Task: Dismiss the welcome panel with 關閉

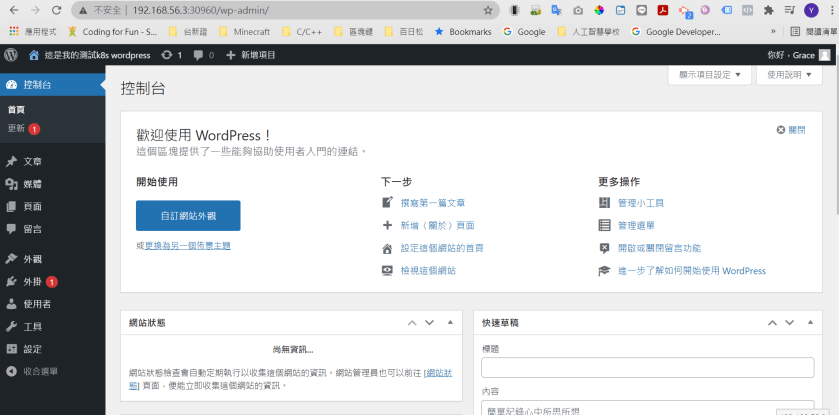Action: click(x=791, y=130)
